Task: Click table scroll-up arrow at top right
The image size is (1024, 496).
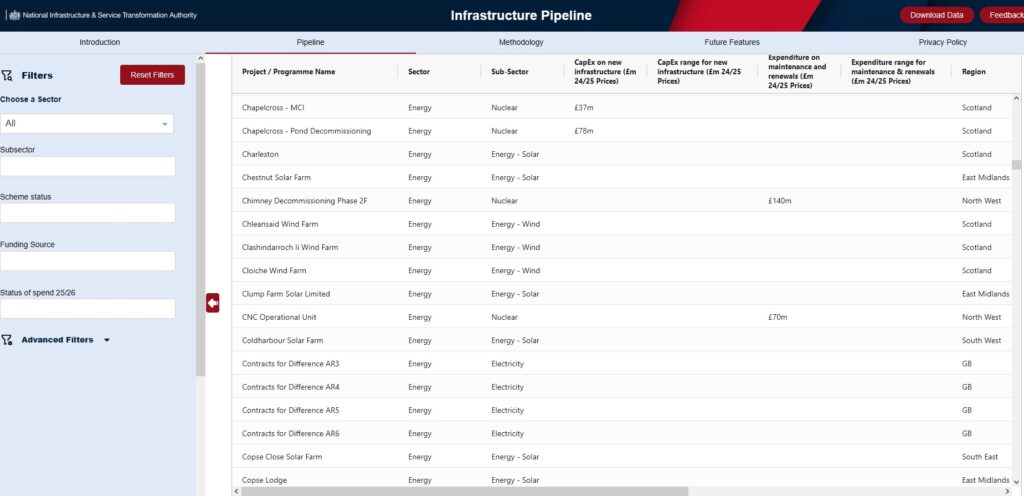Action: coord(1016,99)
